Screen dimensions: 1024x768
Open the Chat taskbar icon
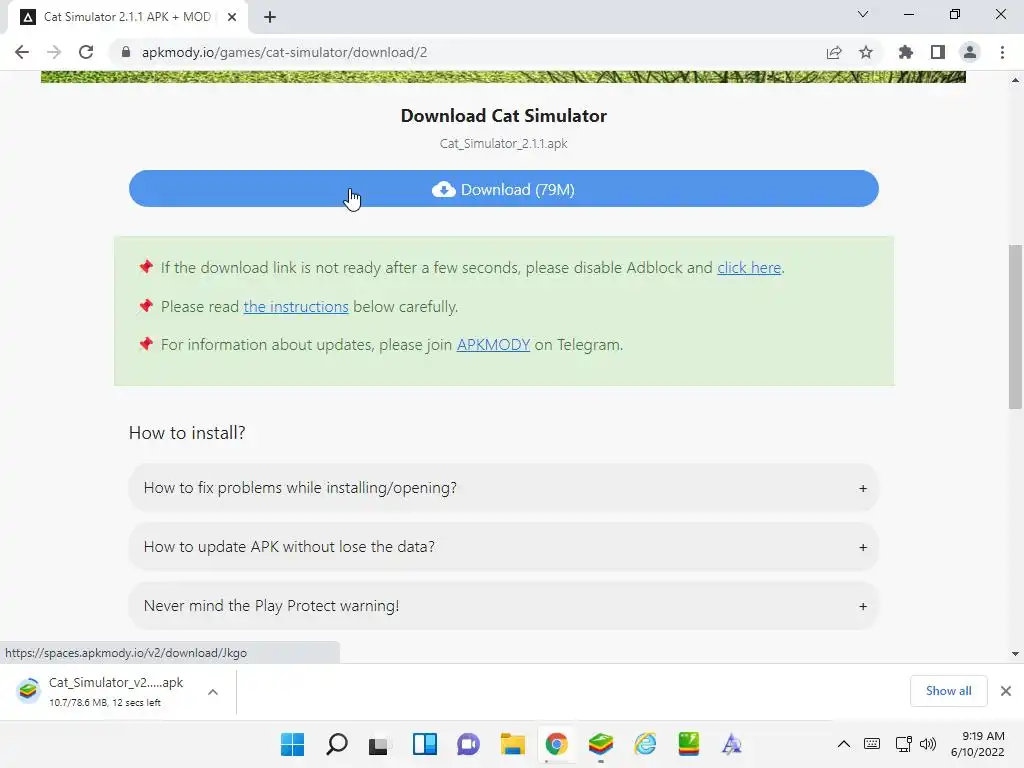click(468, 744)
